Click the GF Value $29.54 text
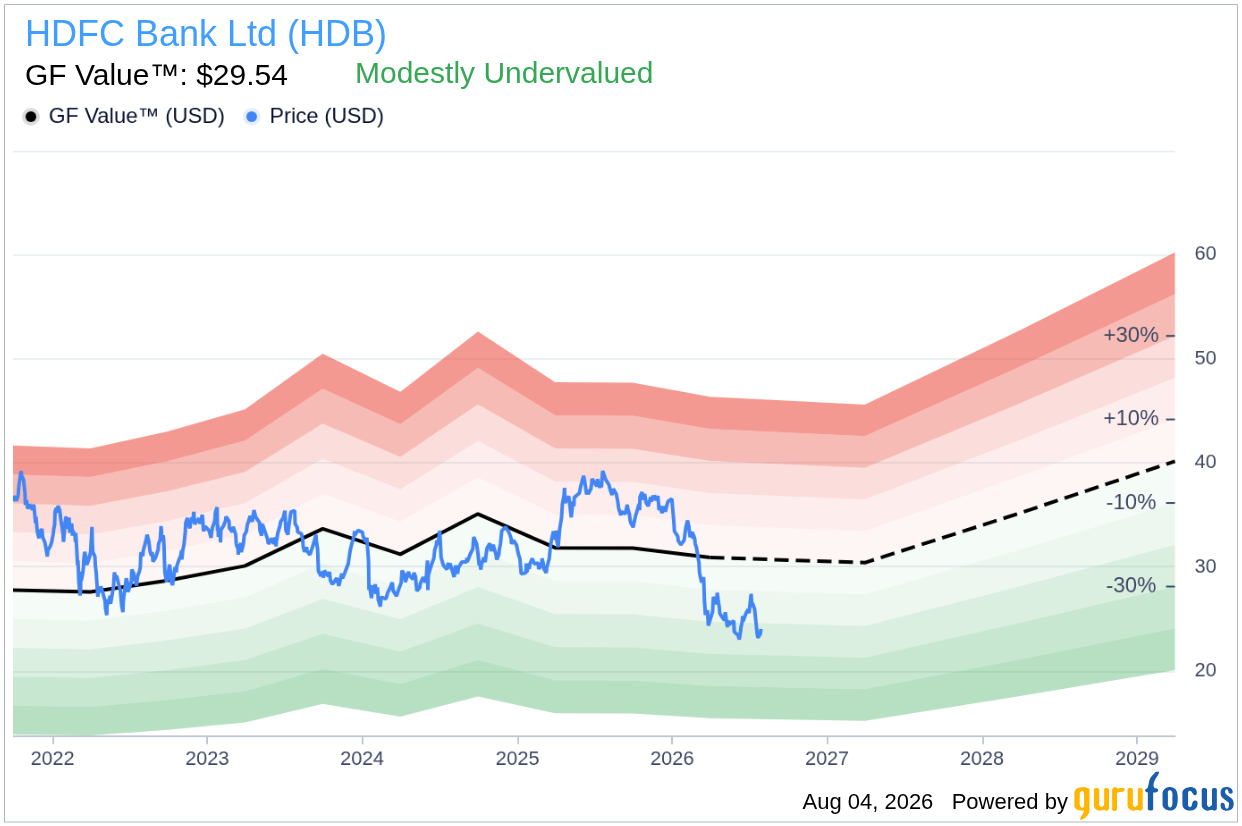The width and height of the screenshot is (1242, 826). (156, 75)
